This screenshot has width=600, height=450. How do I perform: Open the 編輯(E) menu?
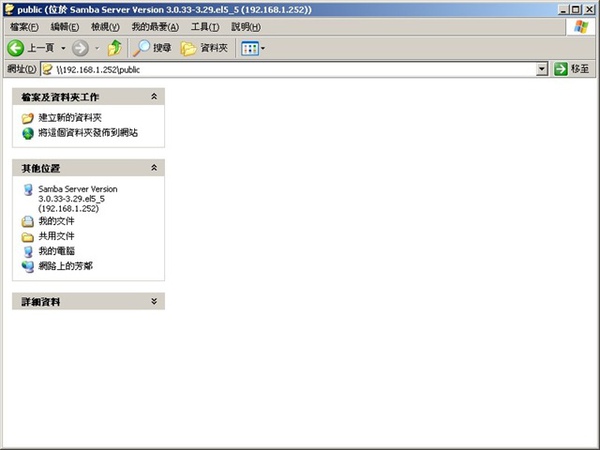point(65,27)
